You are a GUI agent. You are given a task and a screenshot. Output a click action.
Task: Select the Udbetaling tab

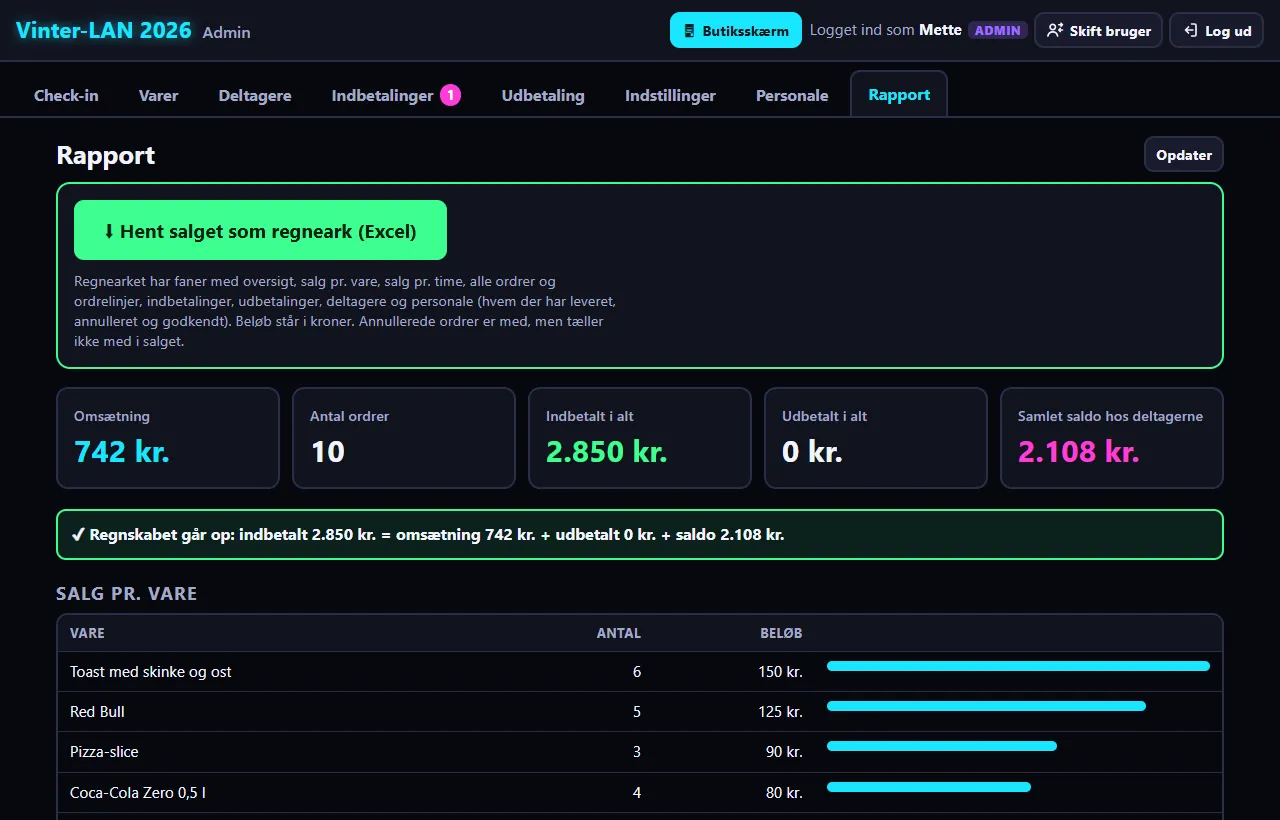pyautogui.click(x=543, y=95)
